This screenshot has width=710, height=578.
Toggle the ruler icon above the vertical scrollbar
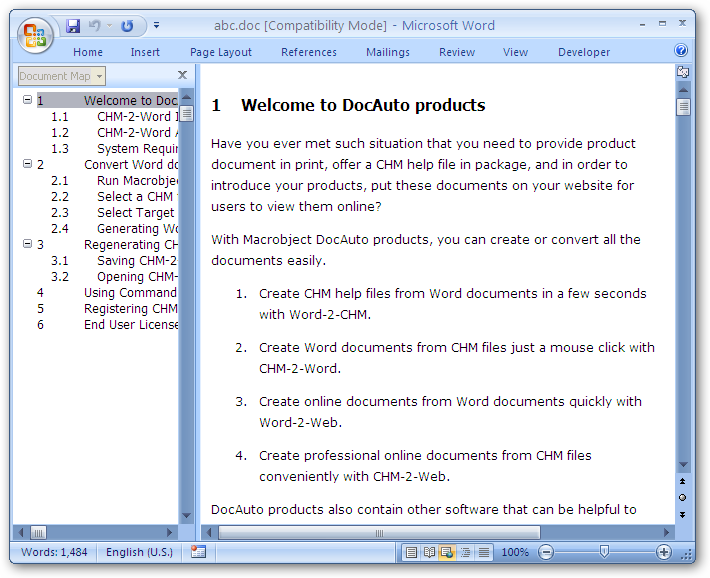(x=683, y=72)
